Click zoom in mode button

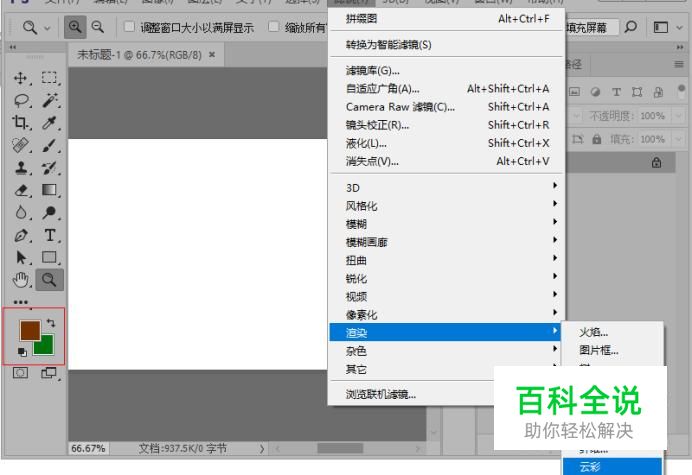pyautogui.click(x=75, y=27)
